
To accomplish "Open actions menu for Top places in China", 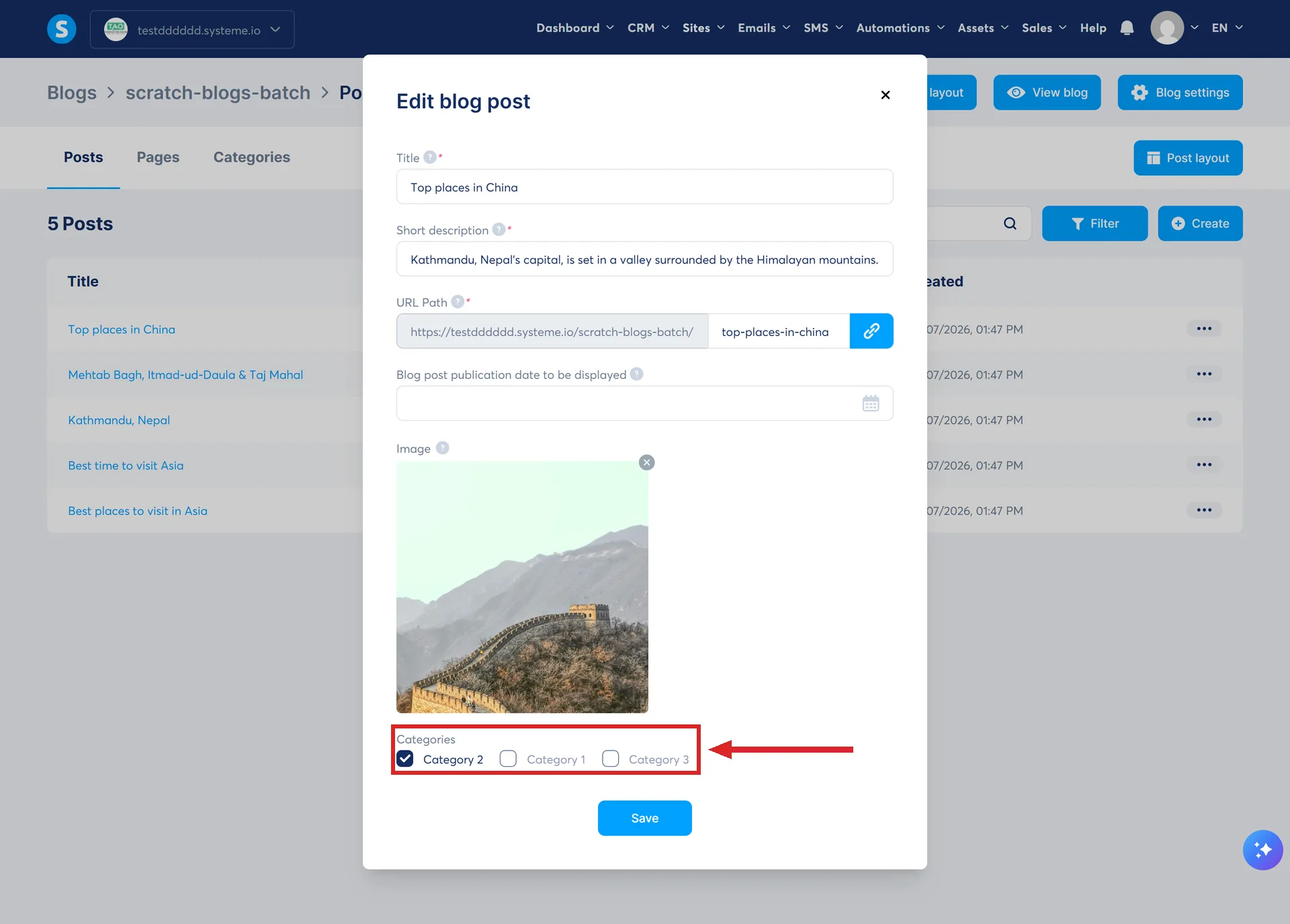I will click(x=1204, y=329).
